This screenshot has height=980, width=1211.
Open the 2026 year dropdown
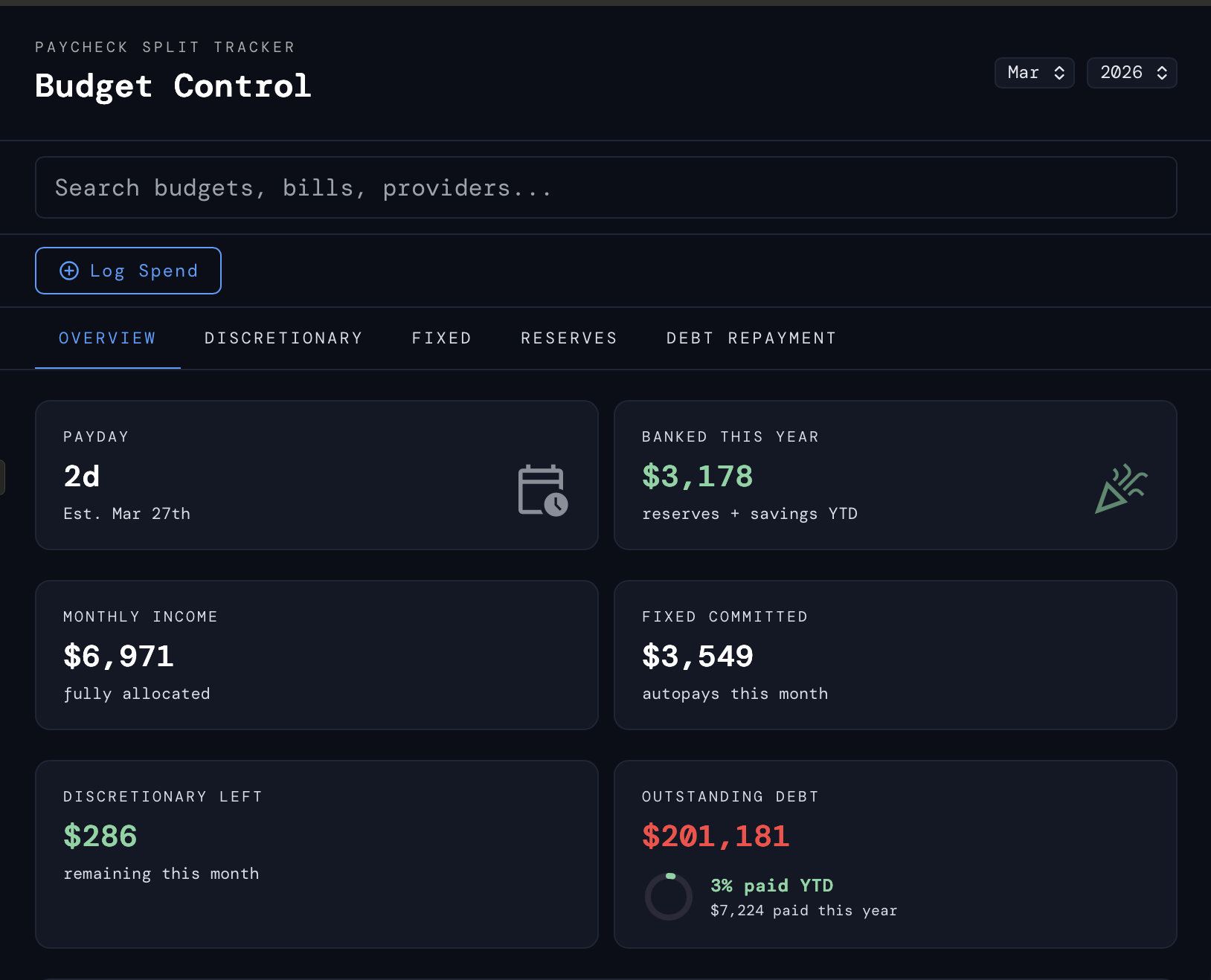[1131, 72]
